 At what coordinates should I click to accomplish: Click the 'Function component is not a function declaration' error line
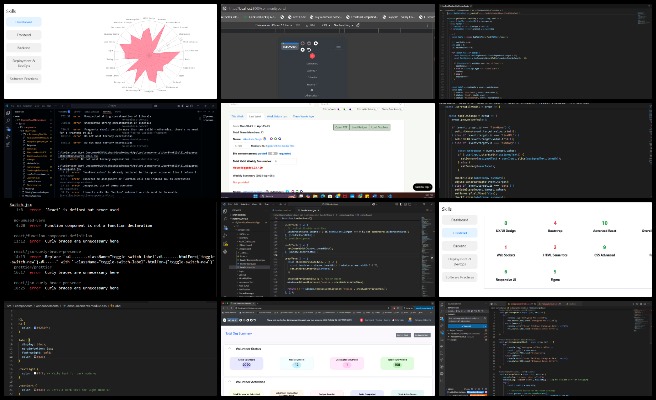tap(83, 226)
